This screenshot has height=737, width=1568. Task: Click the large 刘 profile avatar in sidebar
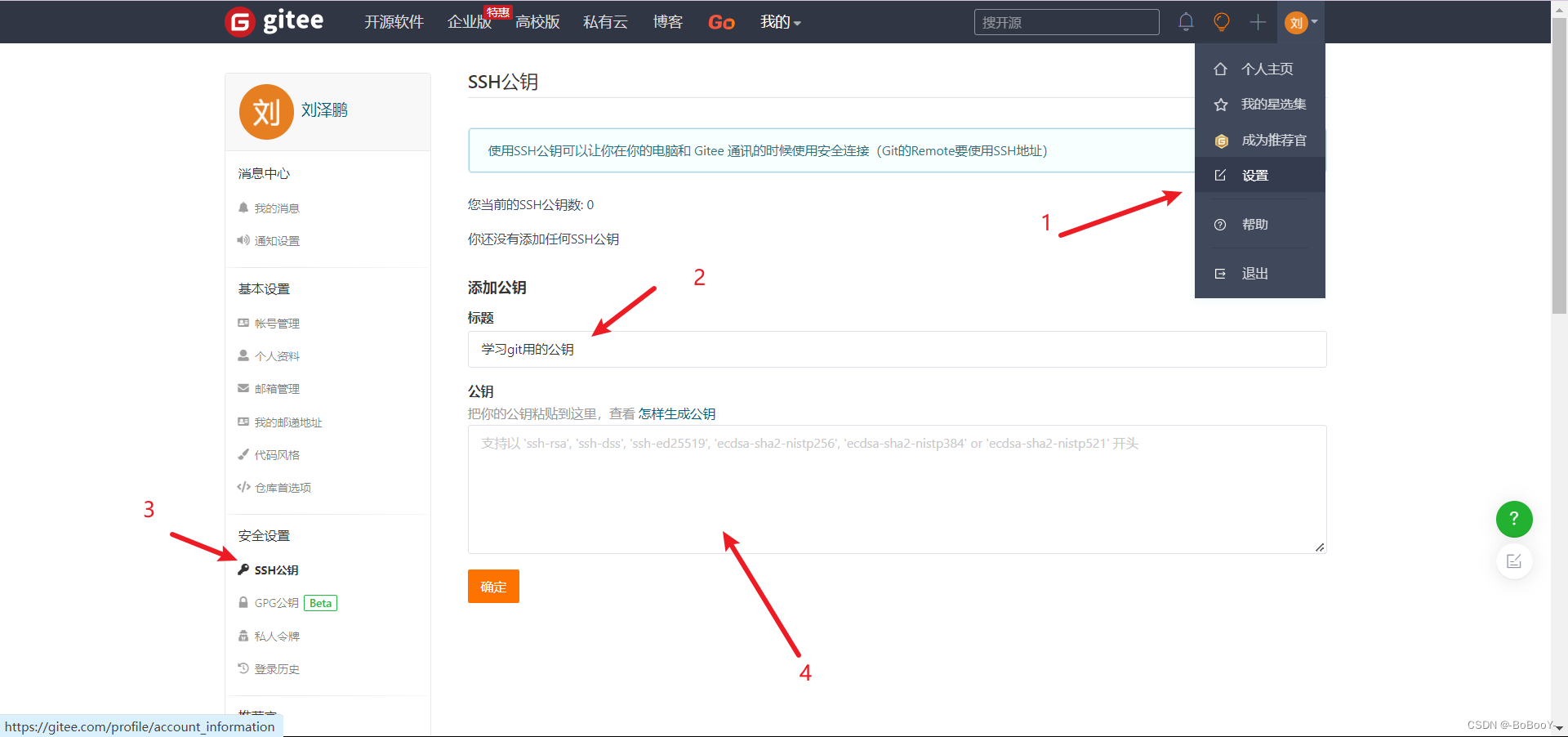coord(266,112)
